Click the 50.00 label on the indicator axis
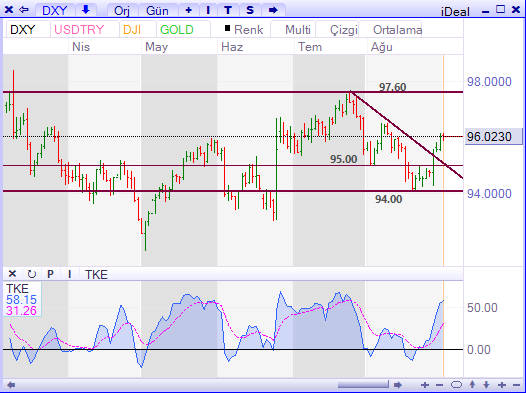 (482, 307)
